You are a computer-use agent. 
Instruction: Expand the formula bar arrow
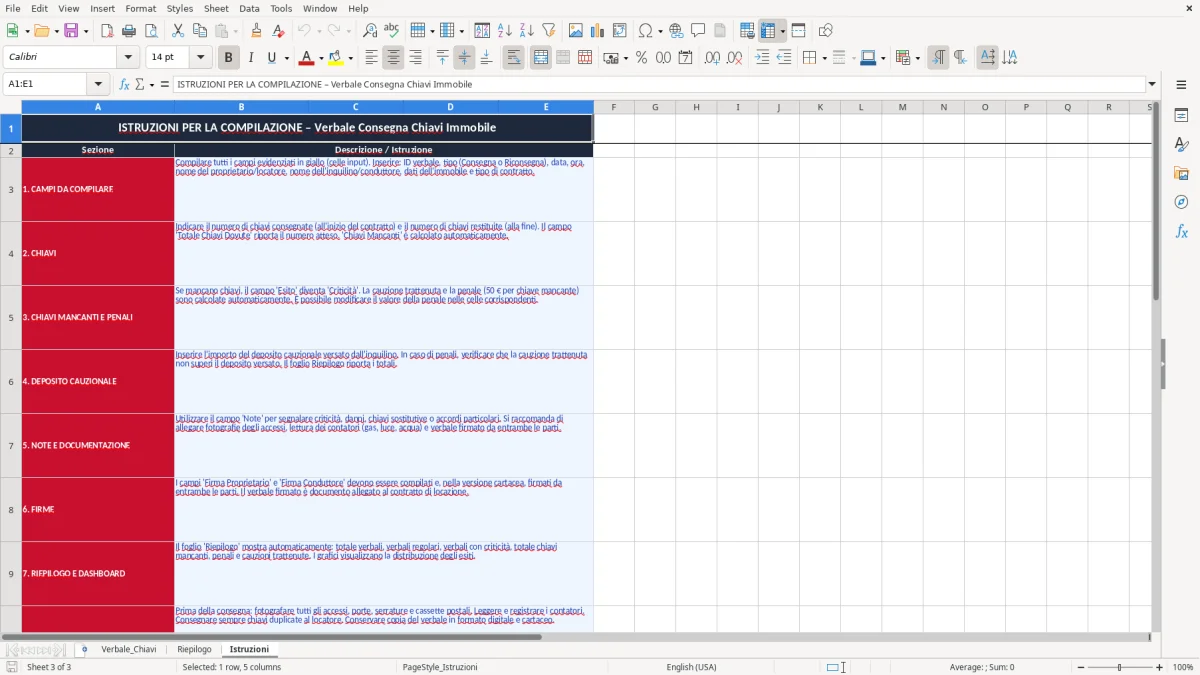[1152, 84]
